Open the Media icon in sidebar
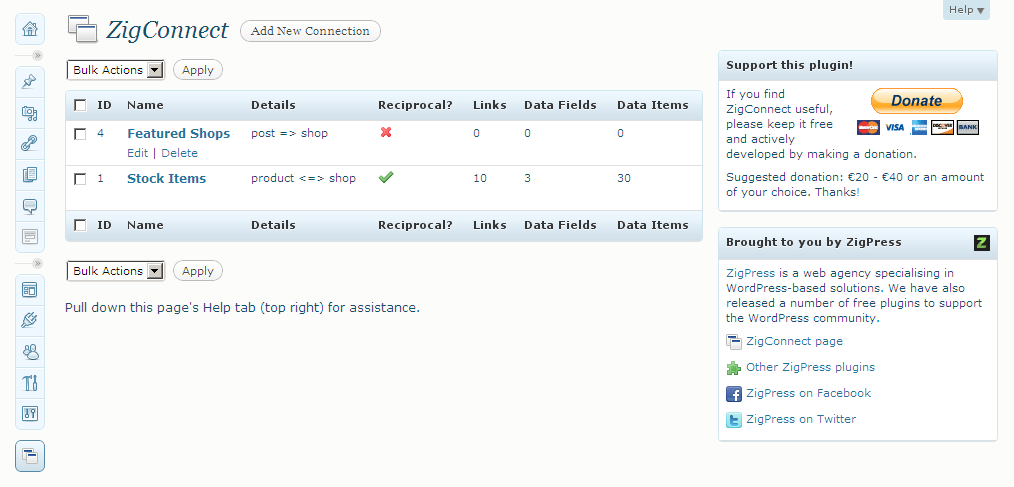Viewport: 1014px width, 487px height. pyautogui.click(x=30, y=113)
